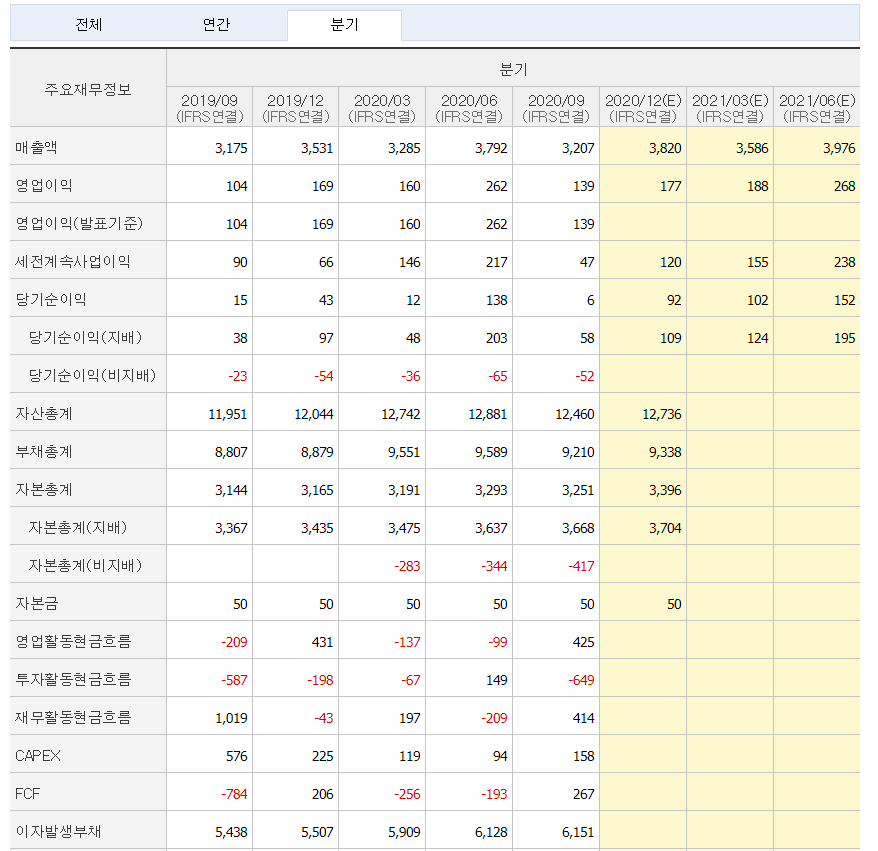The width and height of the screenshot is (878, 851).
Task: Switch to the 연간 tab
Action: click(216, 25)
